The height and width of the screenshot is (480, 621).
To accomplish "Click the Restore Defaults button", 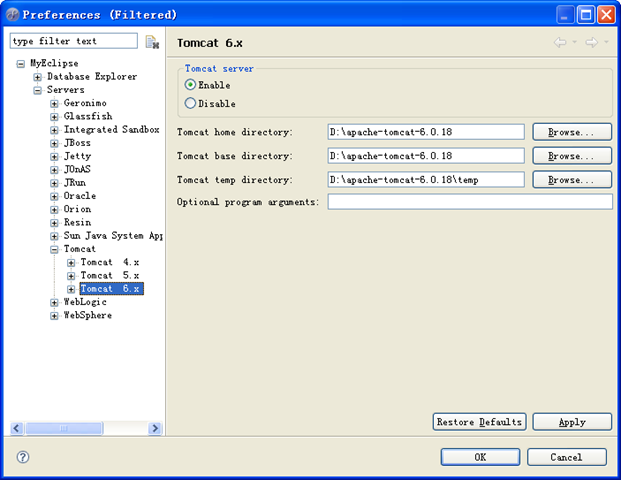I will pyautogui.click(x=479, y=422).
